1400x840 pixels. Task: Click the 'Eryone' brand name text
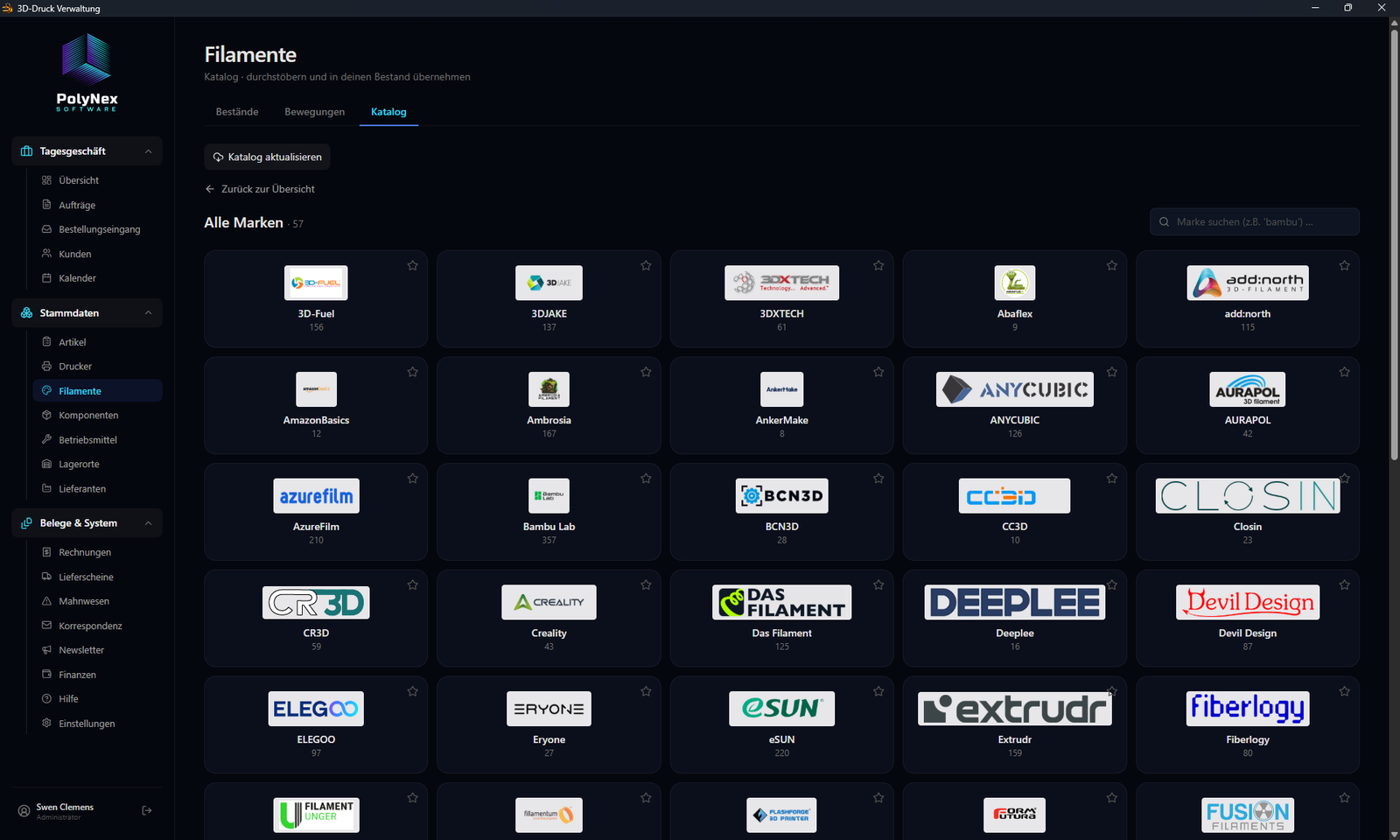pos(549,740)
